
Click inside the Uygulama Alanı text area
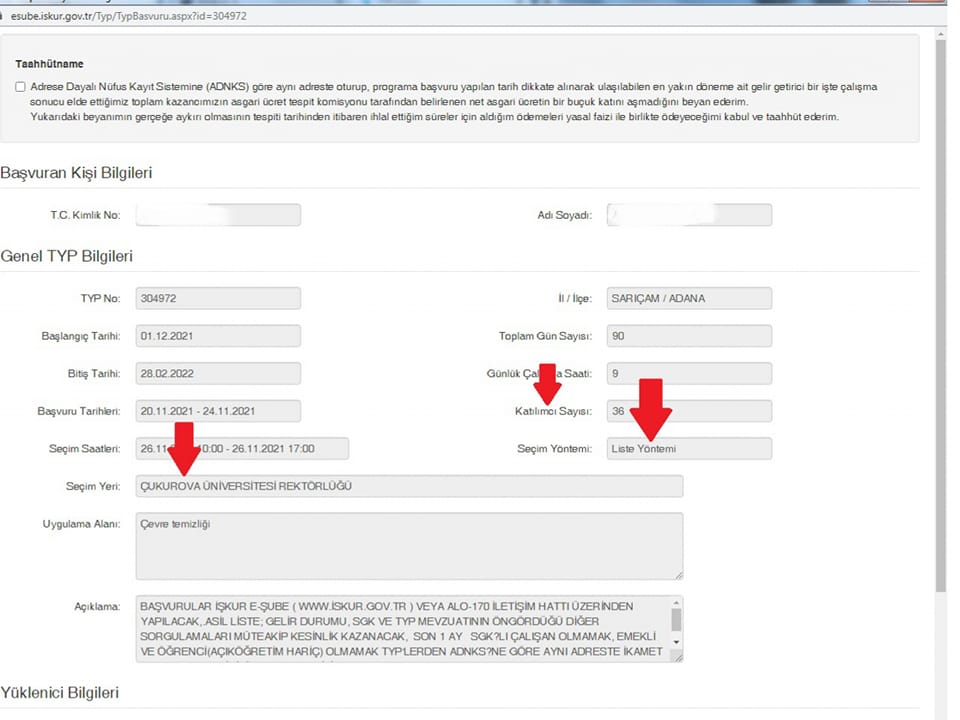click(x=409, y=546)
